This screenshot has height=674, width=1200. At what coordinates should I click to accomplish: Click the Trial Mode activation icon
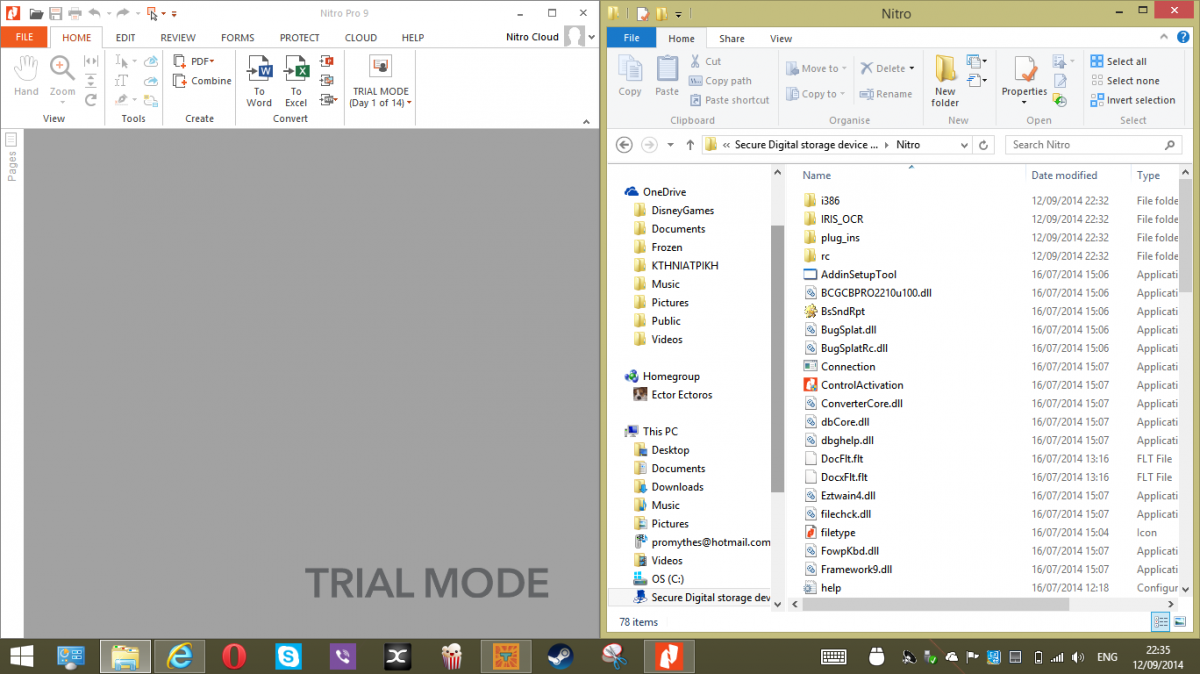pos(379,67)
